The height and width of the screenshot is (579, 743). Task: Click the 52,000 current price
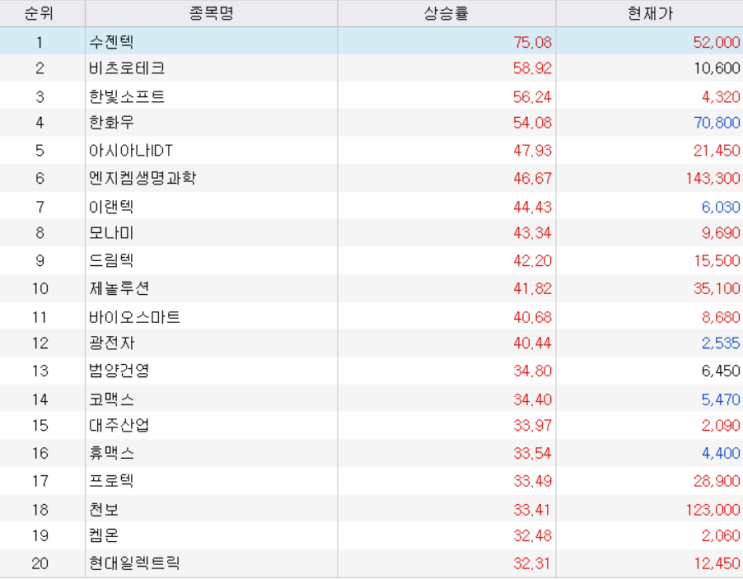point(717,42)
